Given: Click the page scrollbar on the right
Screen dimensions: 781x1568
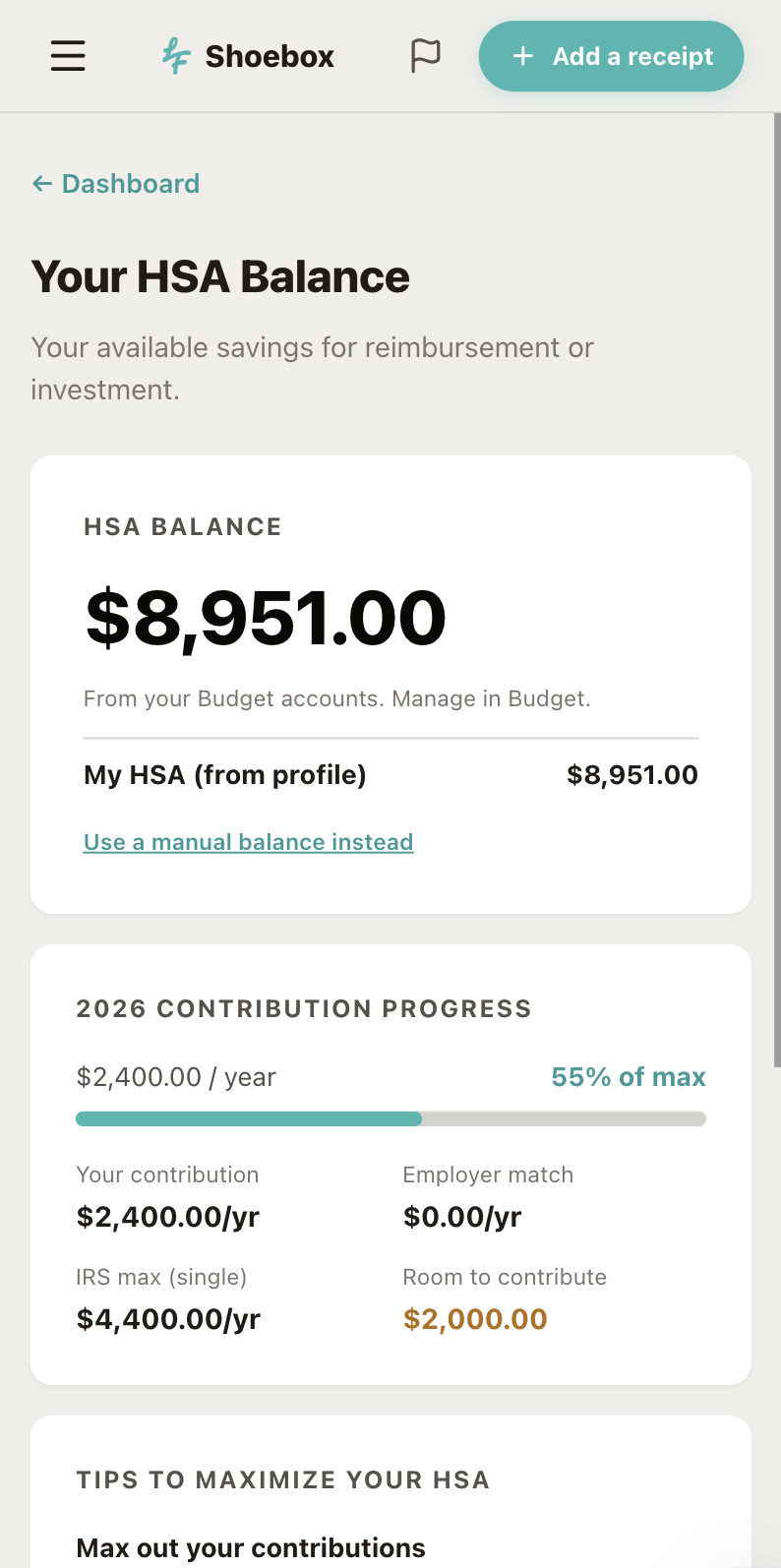Looking at the screenshot, I should pyautogui.click(x=777, y=590).
